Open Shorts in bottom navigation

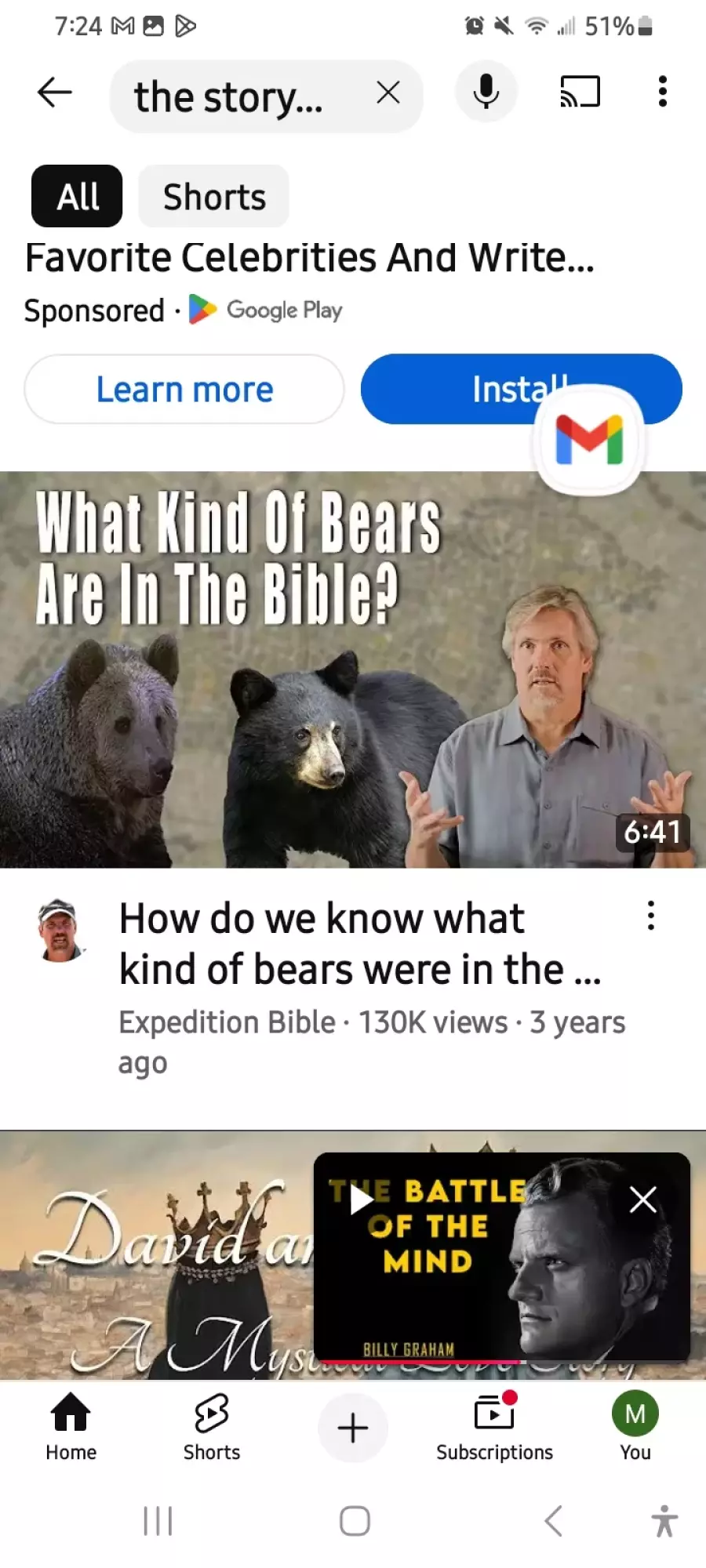(x=212, y=1427)
